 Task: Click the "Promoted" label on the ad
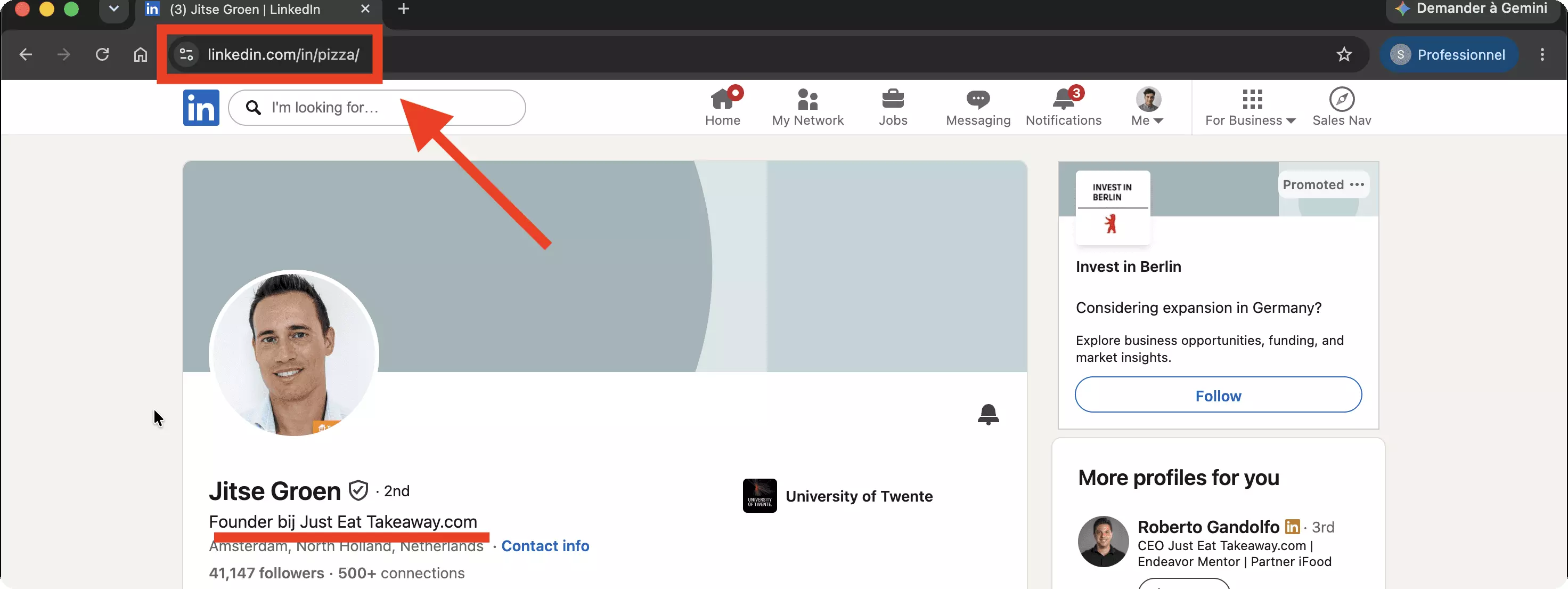click(1313, 184)
